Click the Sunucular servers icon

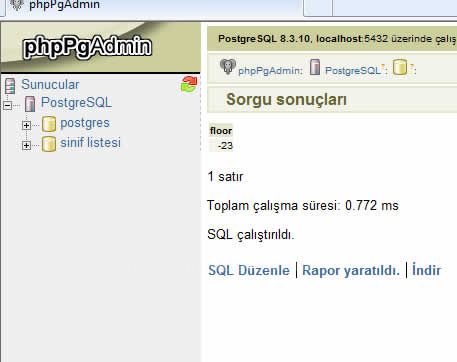pos(10,86)
